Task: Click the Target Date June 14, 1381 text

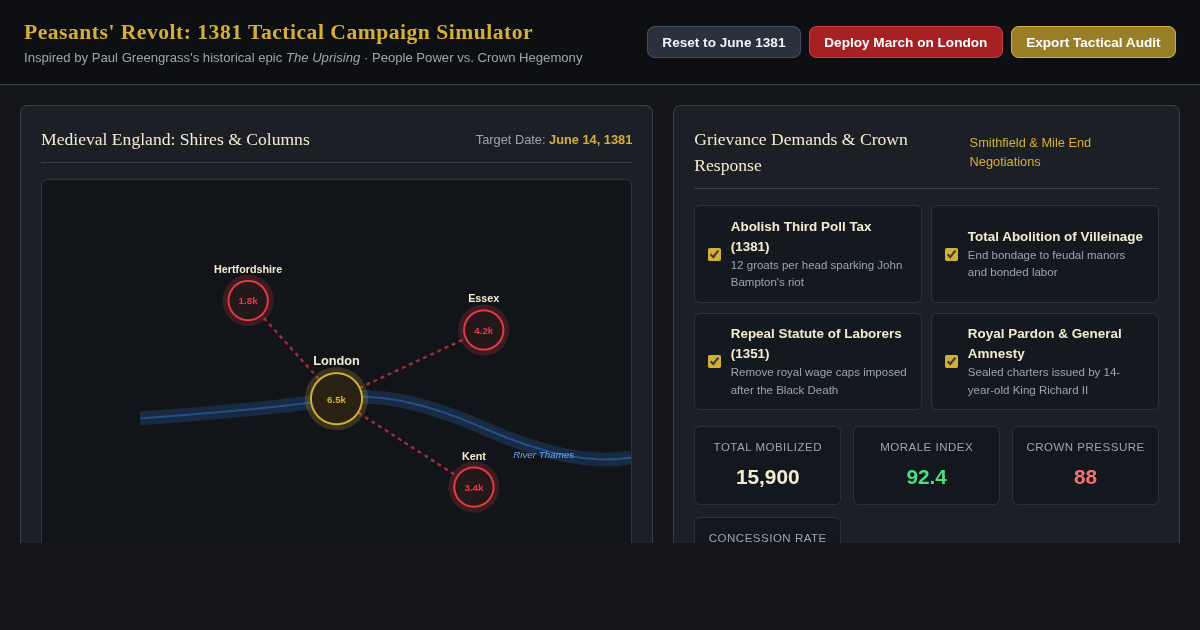Action: 554,140
